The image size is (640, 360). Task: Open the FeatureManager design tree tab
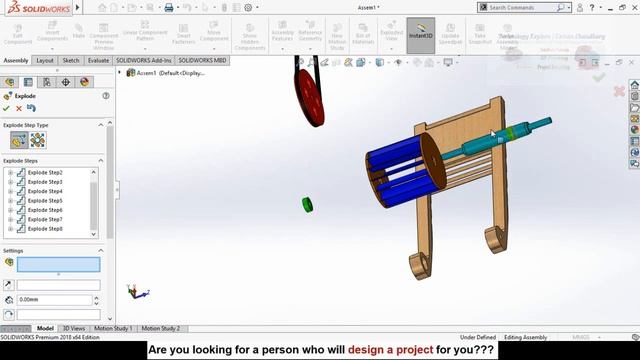(9, 82)
